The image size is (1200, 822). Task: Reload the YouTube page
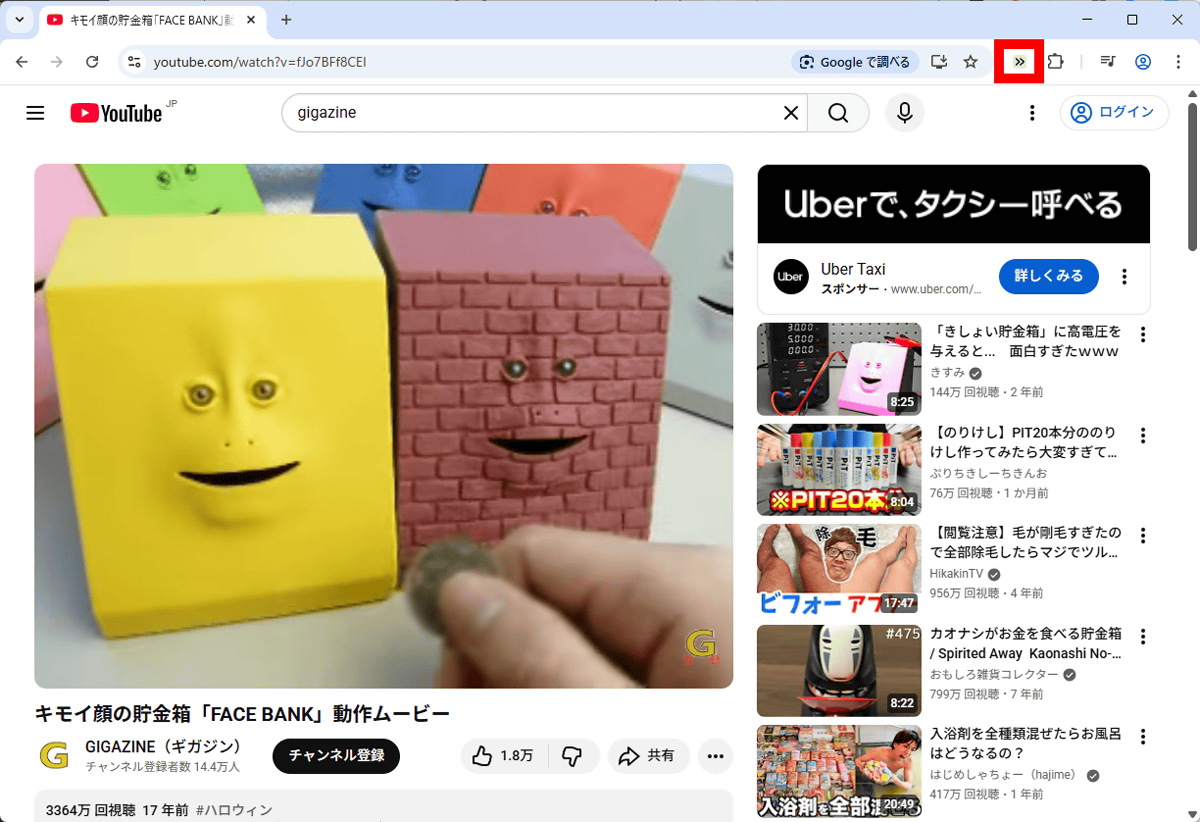(92, 62)
